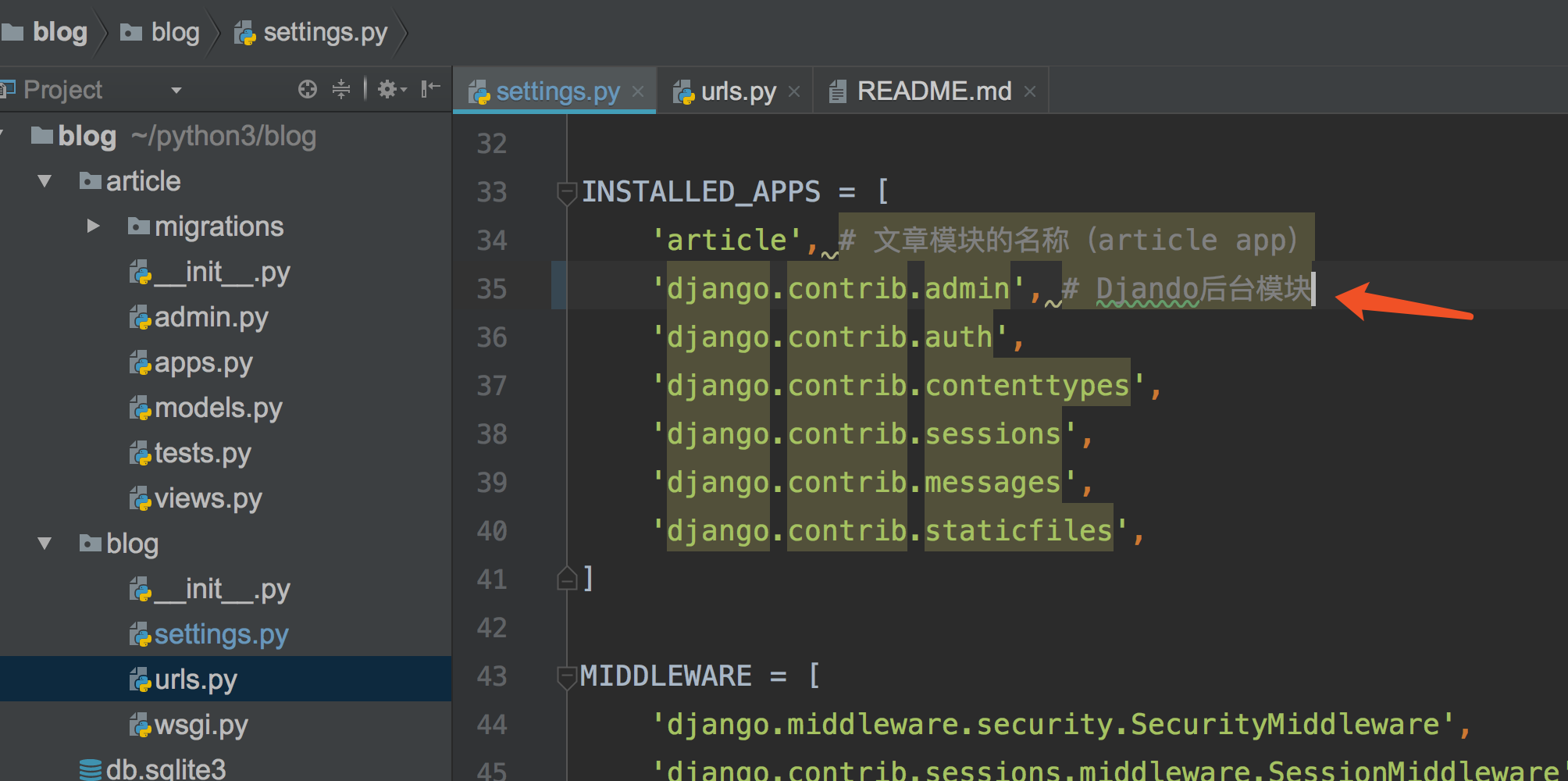1568x781 pixels.
Task: Click the scroll from source target icon
Action: pos(307,90)
